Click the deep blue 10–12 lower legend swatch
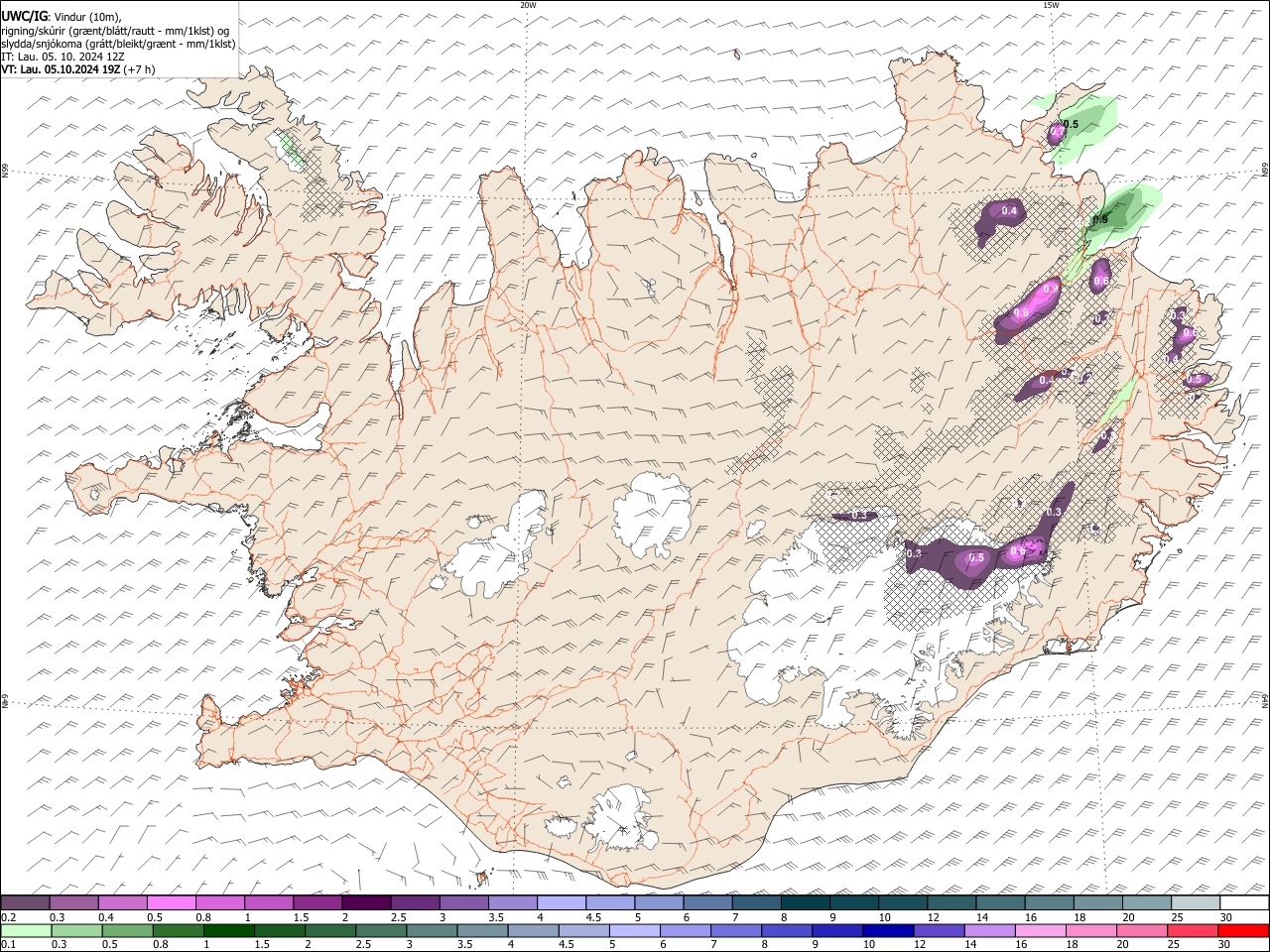The image size is (1270, 952). click(x=887, y=931)
